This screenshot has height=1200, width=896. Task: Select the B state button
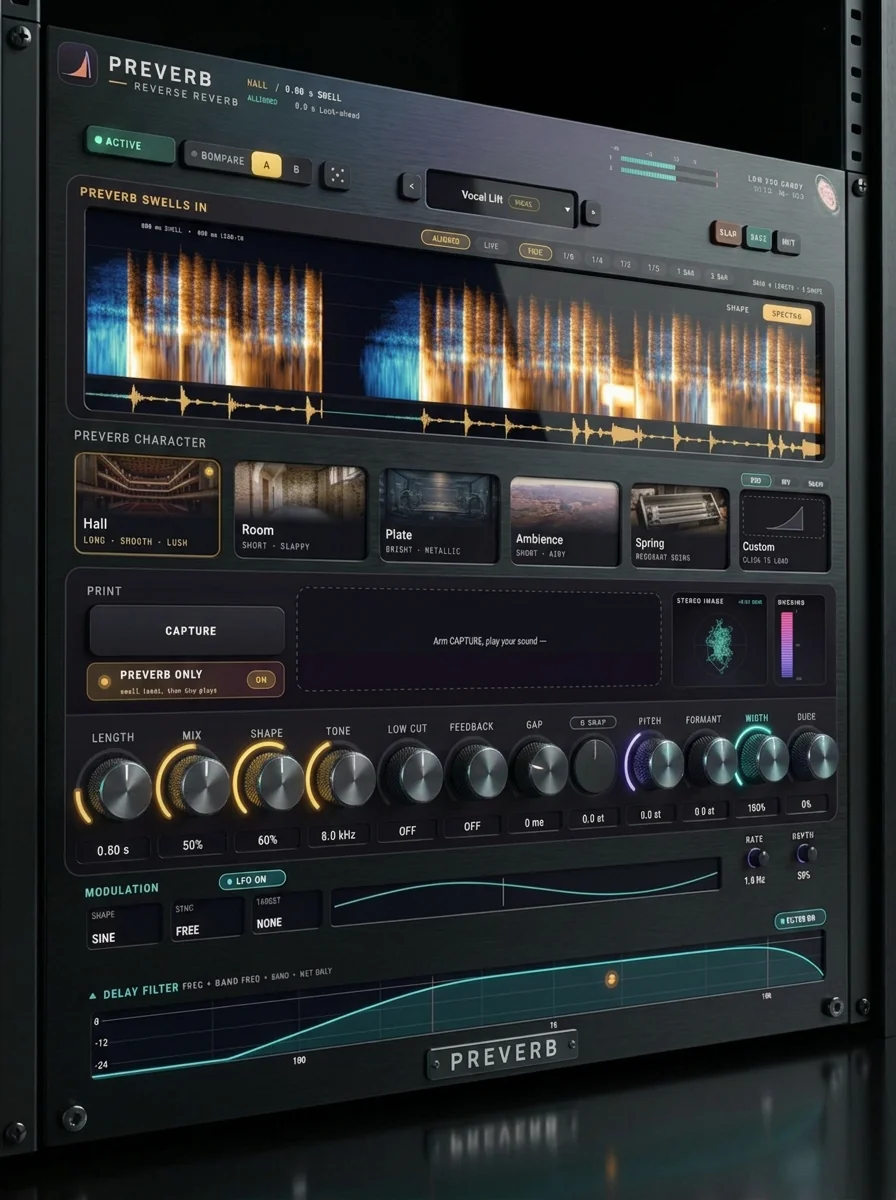pyautogui.click(x=296, y=170)
